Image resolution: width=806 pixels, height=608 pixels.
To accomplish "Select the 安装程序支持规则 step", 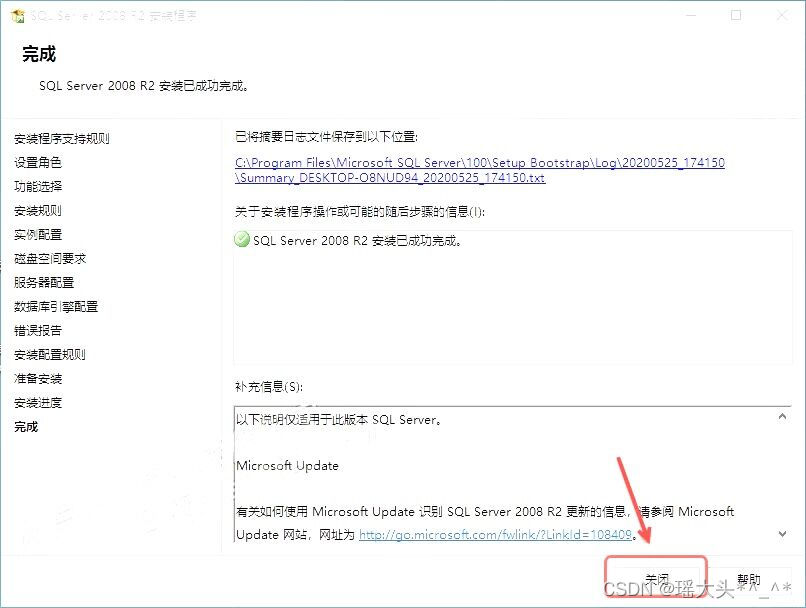I will pos(62,138).
